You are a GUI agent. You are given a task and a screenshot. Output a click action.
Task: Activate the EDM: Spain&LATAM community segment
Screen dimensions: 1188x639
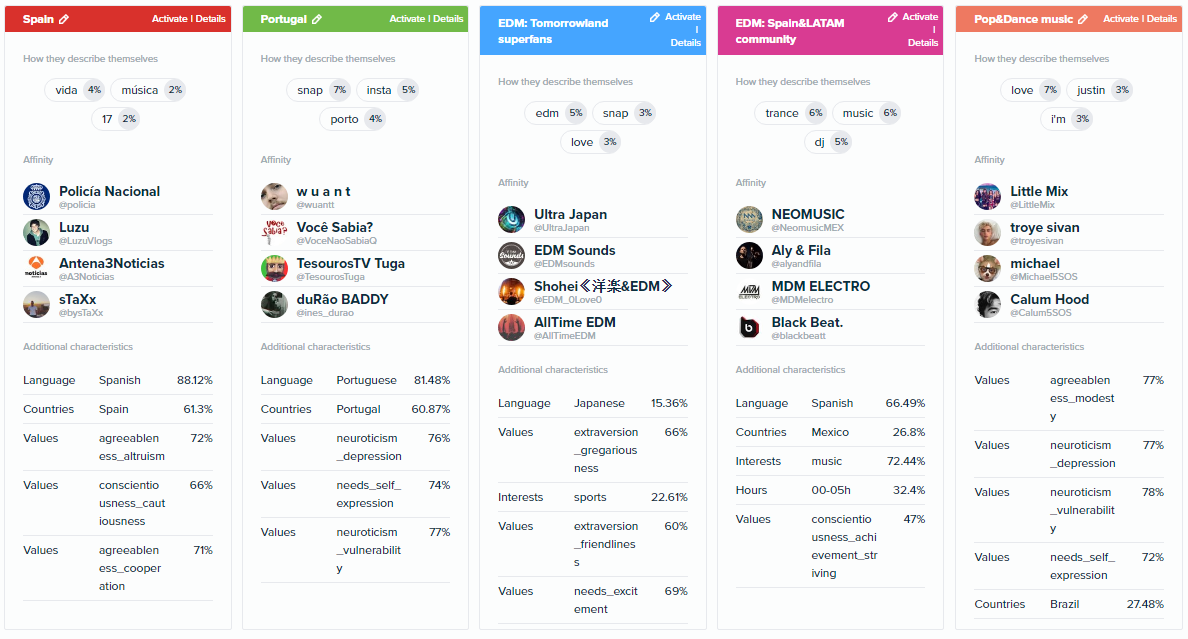pyautogui.click(x=921, y=17)
